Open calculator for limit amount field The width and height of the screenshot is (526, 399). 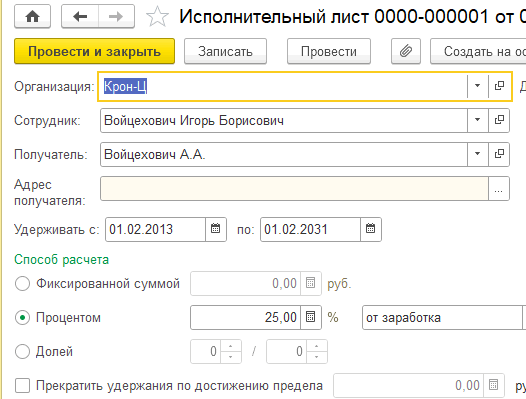point(493,385)
